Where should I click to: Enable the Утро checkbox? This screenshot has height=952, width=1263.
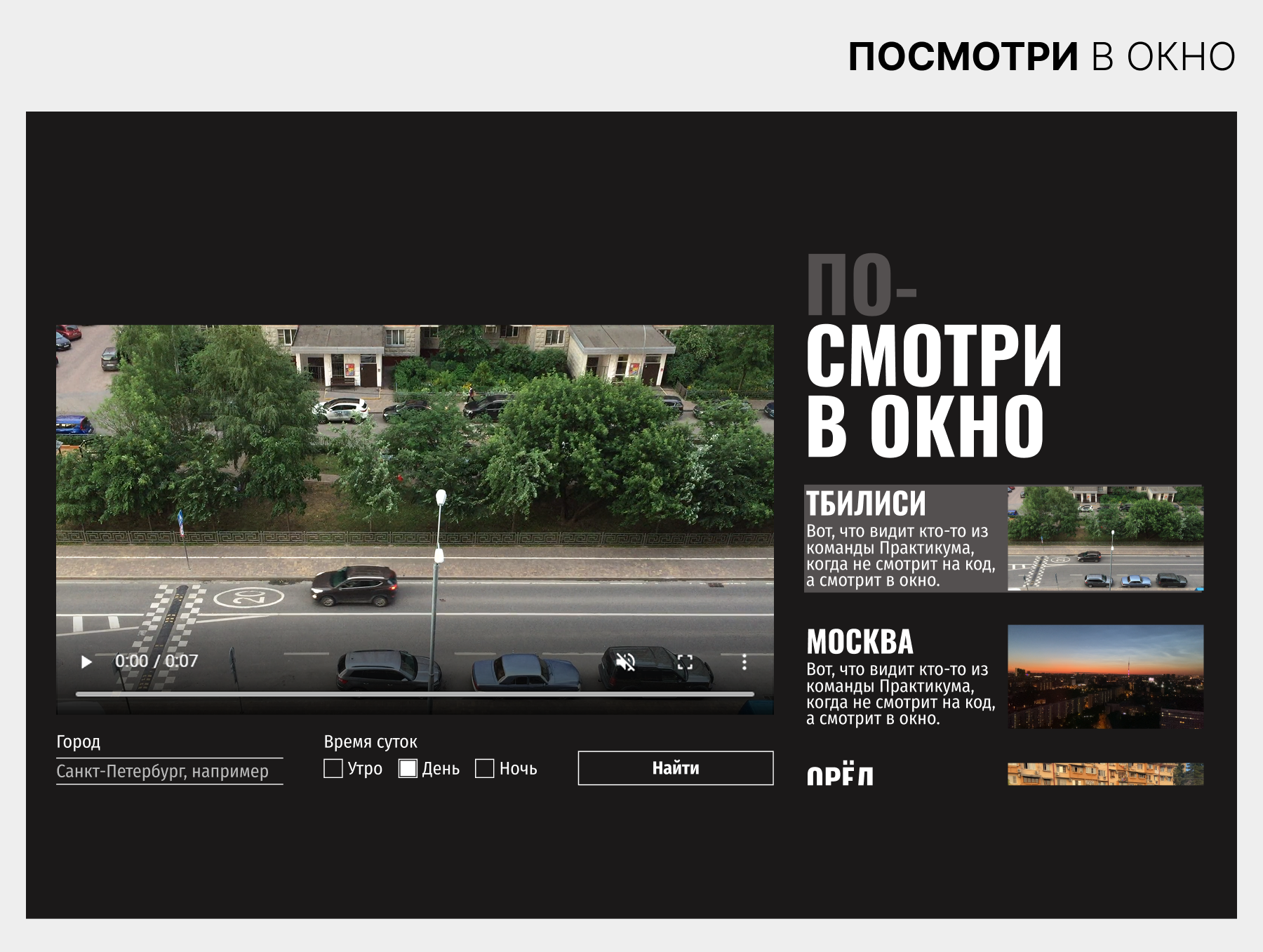333,768
